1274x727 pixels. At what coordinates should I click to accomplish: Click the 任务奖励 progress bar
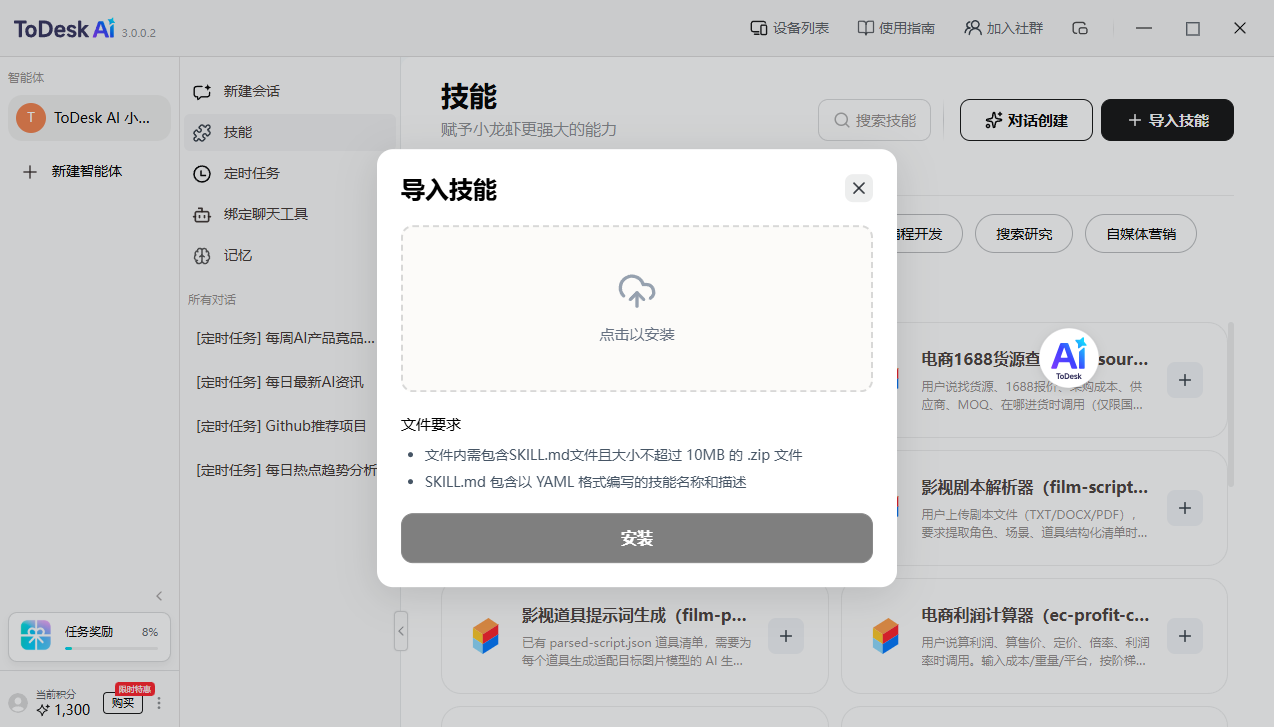(111, 649)
